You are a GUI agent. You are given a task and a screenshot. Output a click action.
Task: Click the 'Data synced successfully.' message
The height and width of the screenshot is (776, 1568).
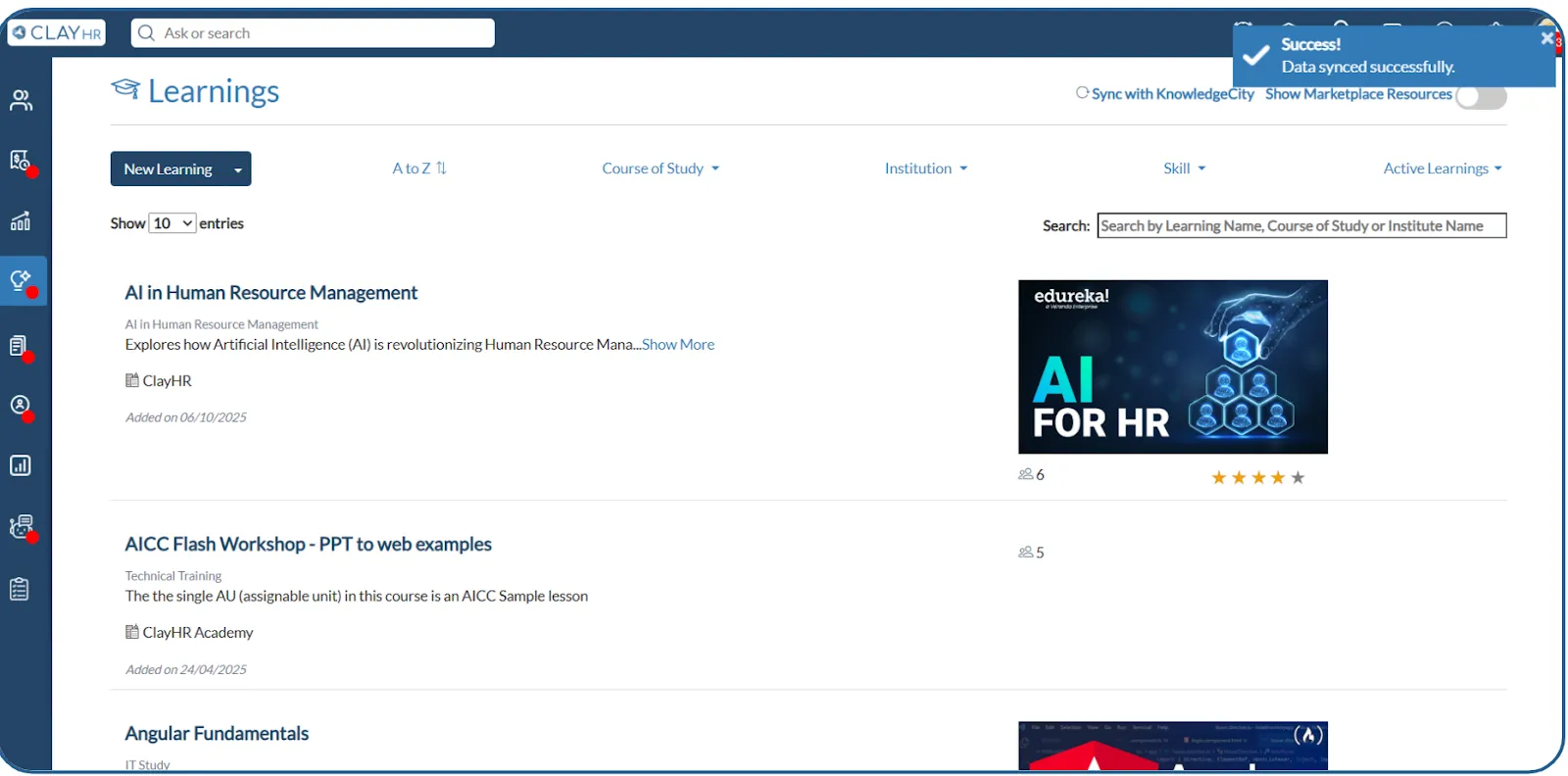[x=1368, y=67]
